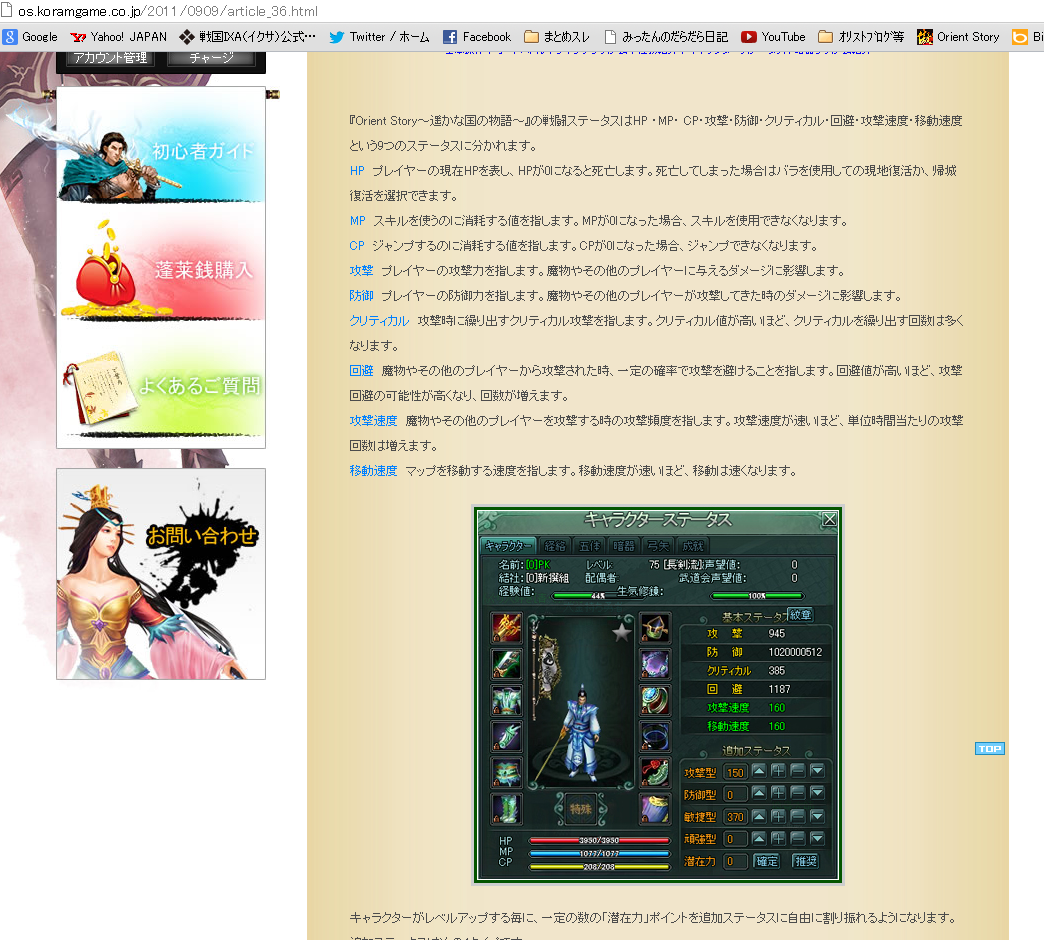The height and width of the screenshot is (940, 1044).
Task: Click the minus button for 防御型
Action: (798, 793)
